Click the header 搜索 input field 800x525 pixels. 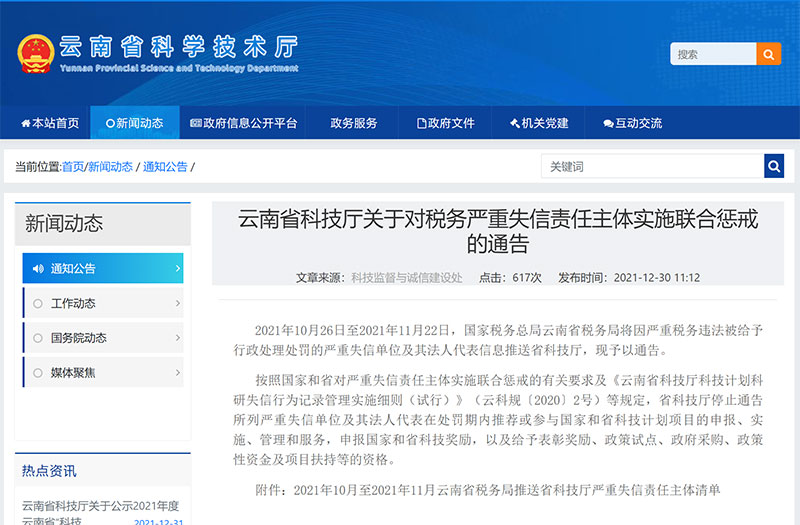tap(713, 54)
